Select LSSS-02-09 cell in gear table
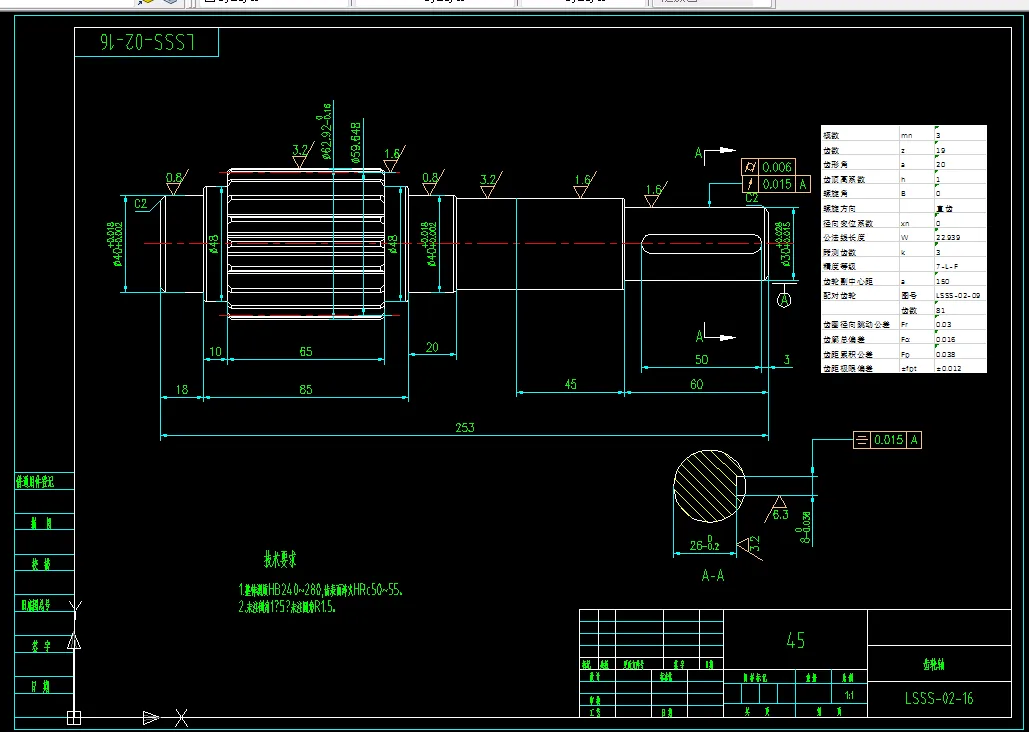The image size is (1029, 732). pyautogui.click(x=957, y=296)
